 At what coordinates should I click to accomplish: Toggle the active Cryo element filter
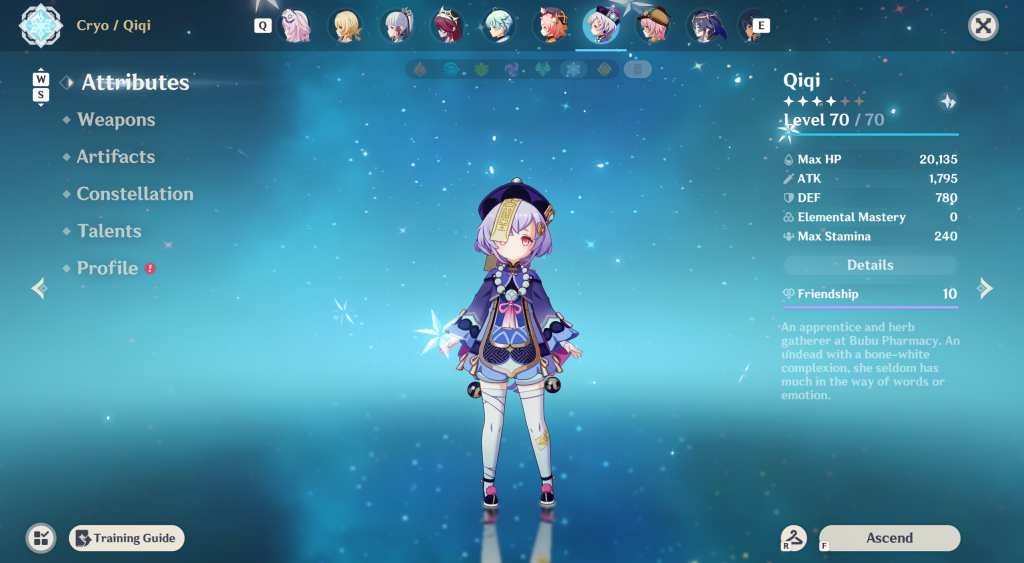(573, 69)
